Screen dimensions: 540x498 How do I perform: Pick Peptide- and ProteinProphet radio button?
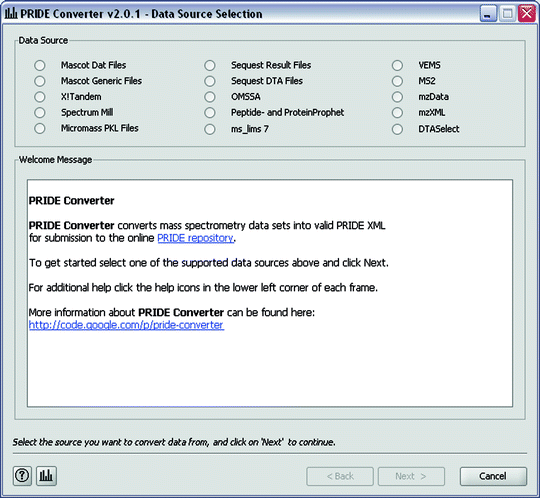(210, 113)
